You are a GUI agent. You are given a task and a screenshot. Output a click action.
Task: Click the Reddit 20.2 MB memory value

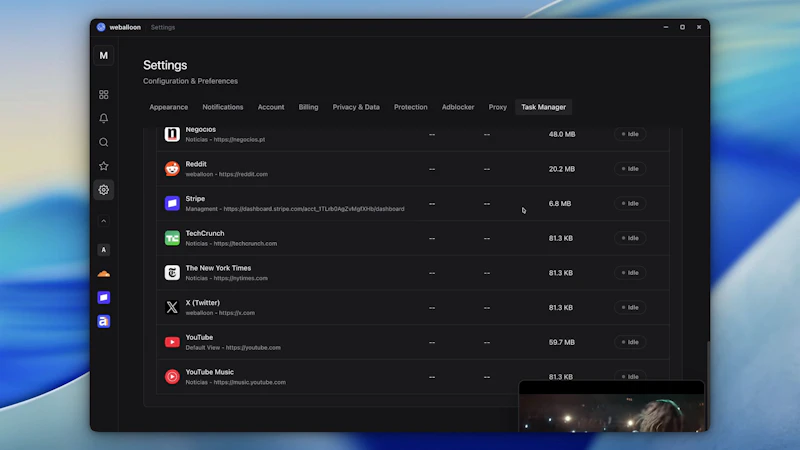(562, 169)
